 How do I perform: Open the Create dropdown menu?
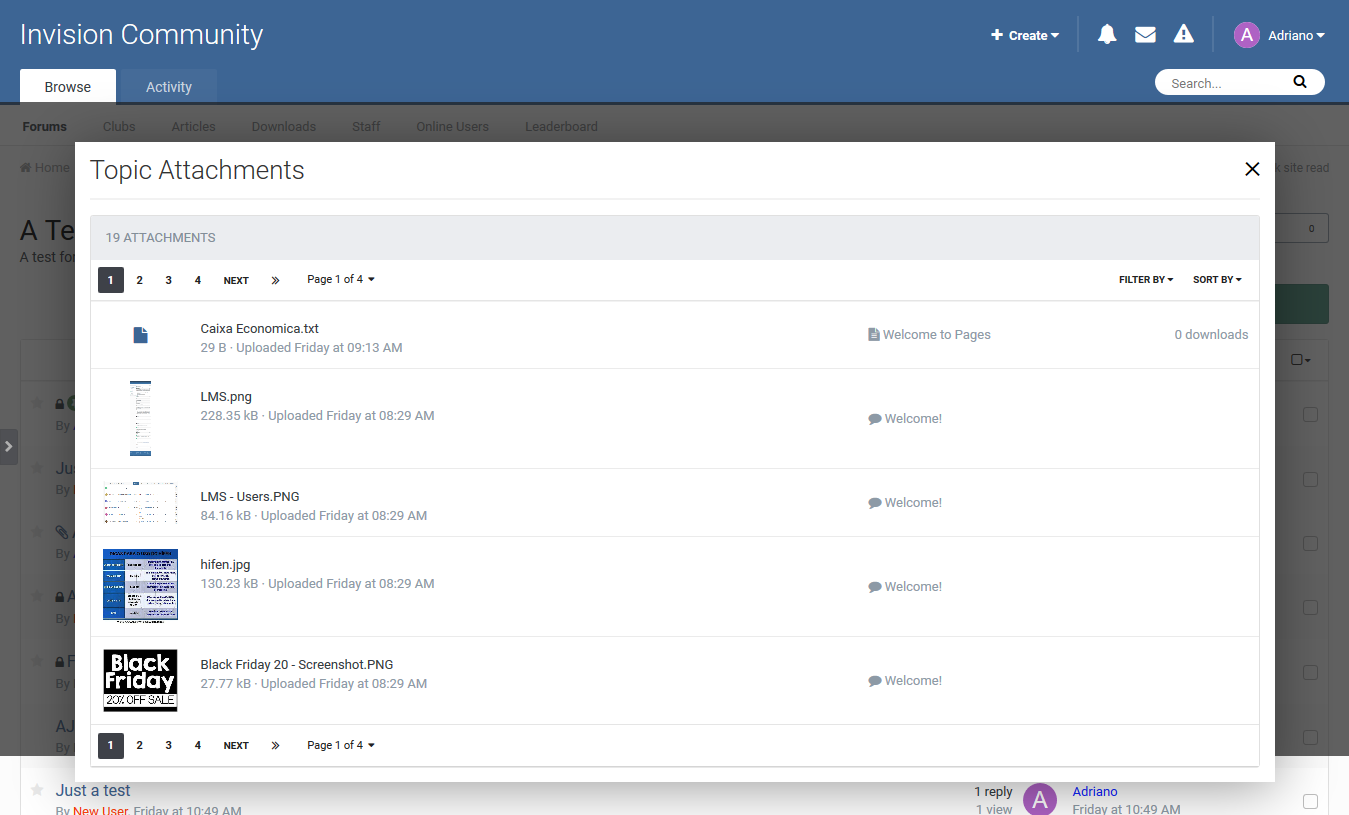pyautogui.click(x=1025, y=35)
